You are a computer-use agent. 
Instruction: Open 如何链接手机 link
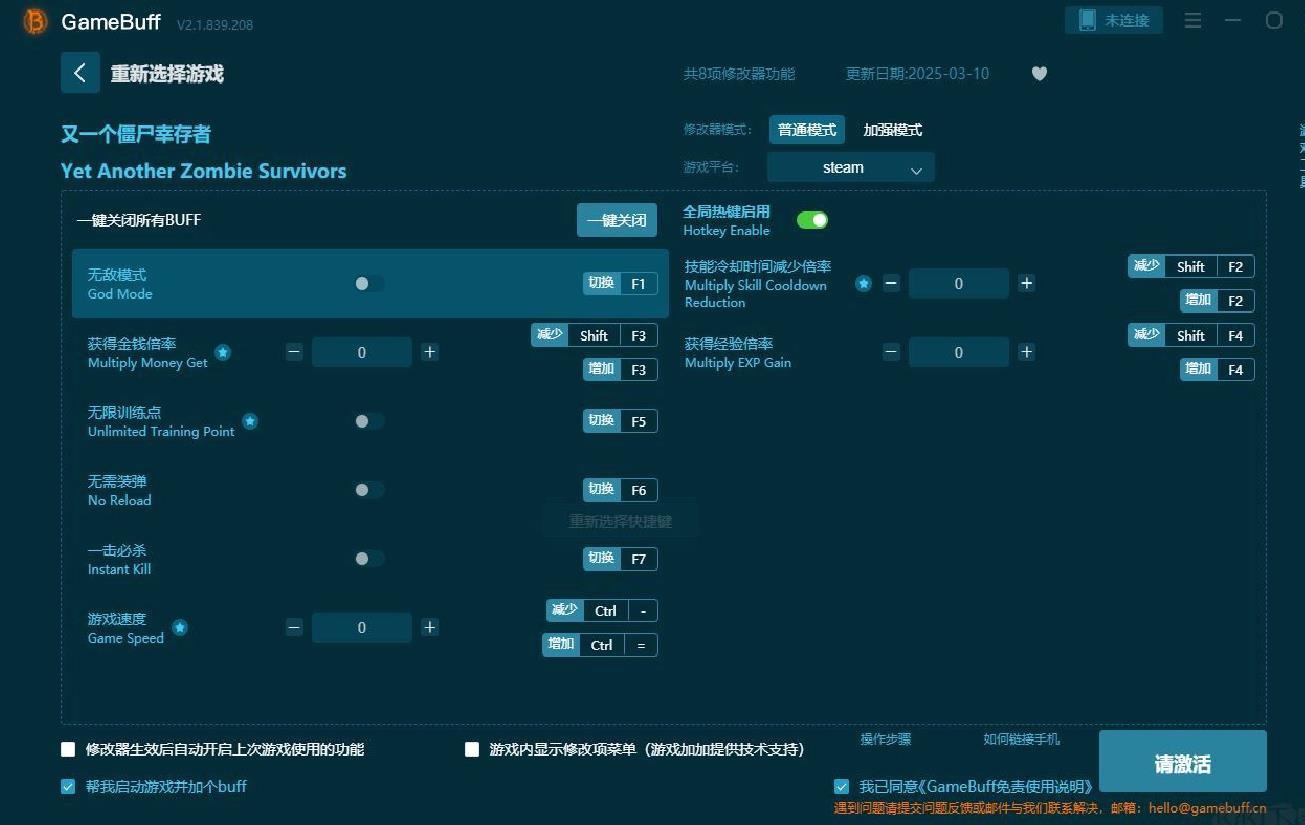[1021, 739]
